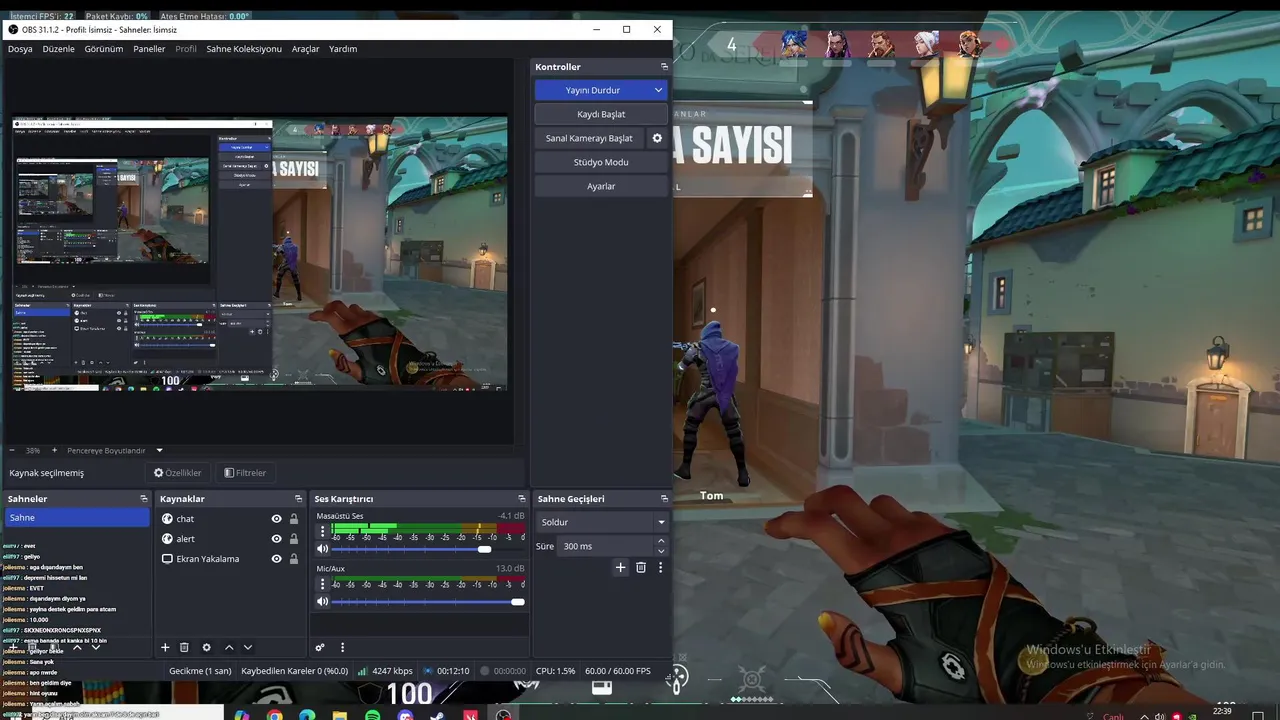Open Ayarlar settings button
1280x720 pixels.
pyautogui.click(x=601, y=186)
